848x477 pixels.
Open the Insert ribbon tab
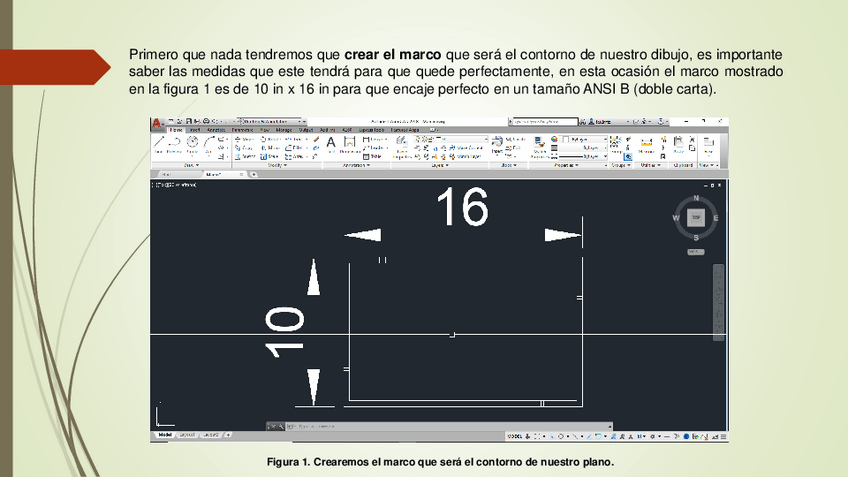point(195,130)
